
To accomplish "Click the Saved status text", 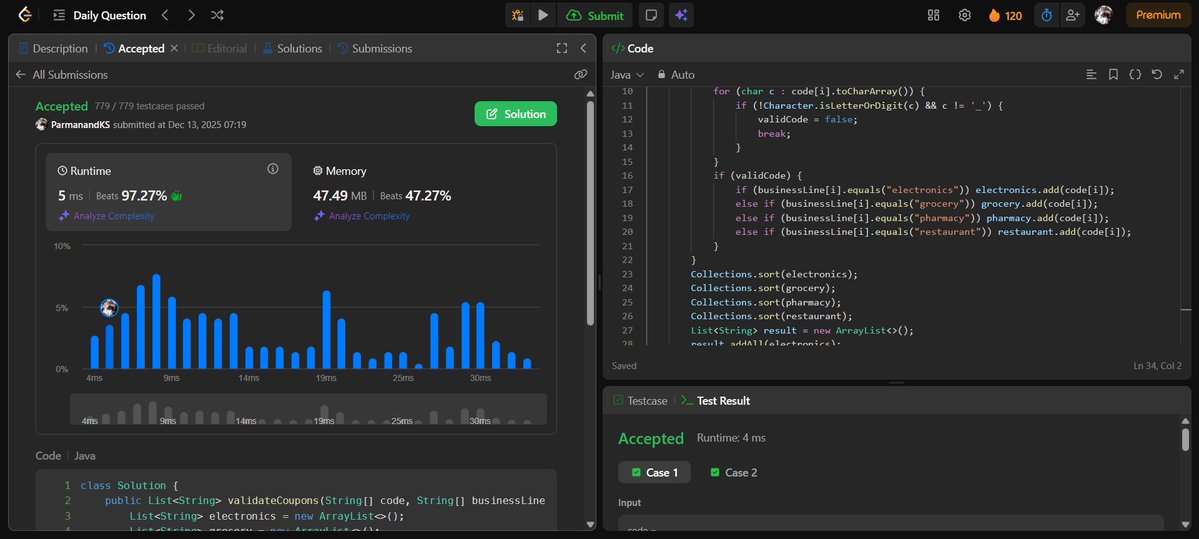I will [x=624, y=366].
